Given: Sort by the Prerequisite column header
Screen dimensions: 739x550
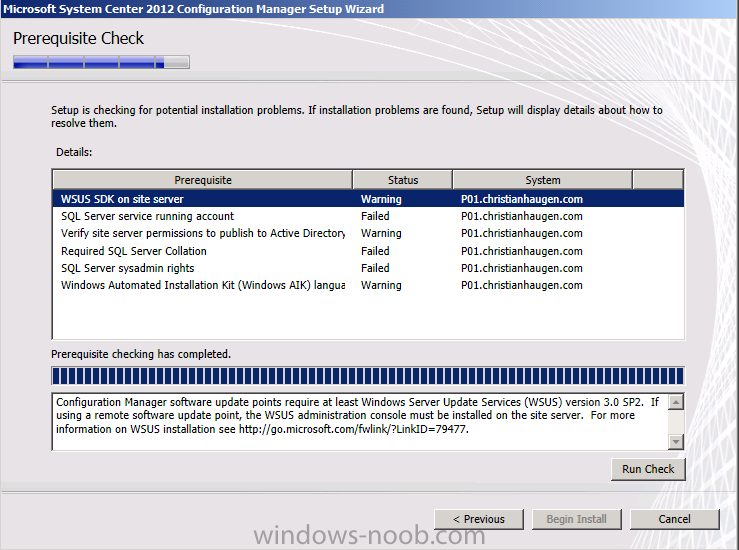Looking at the screenshot, I should click(x=203, y=180).
